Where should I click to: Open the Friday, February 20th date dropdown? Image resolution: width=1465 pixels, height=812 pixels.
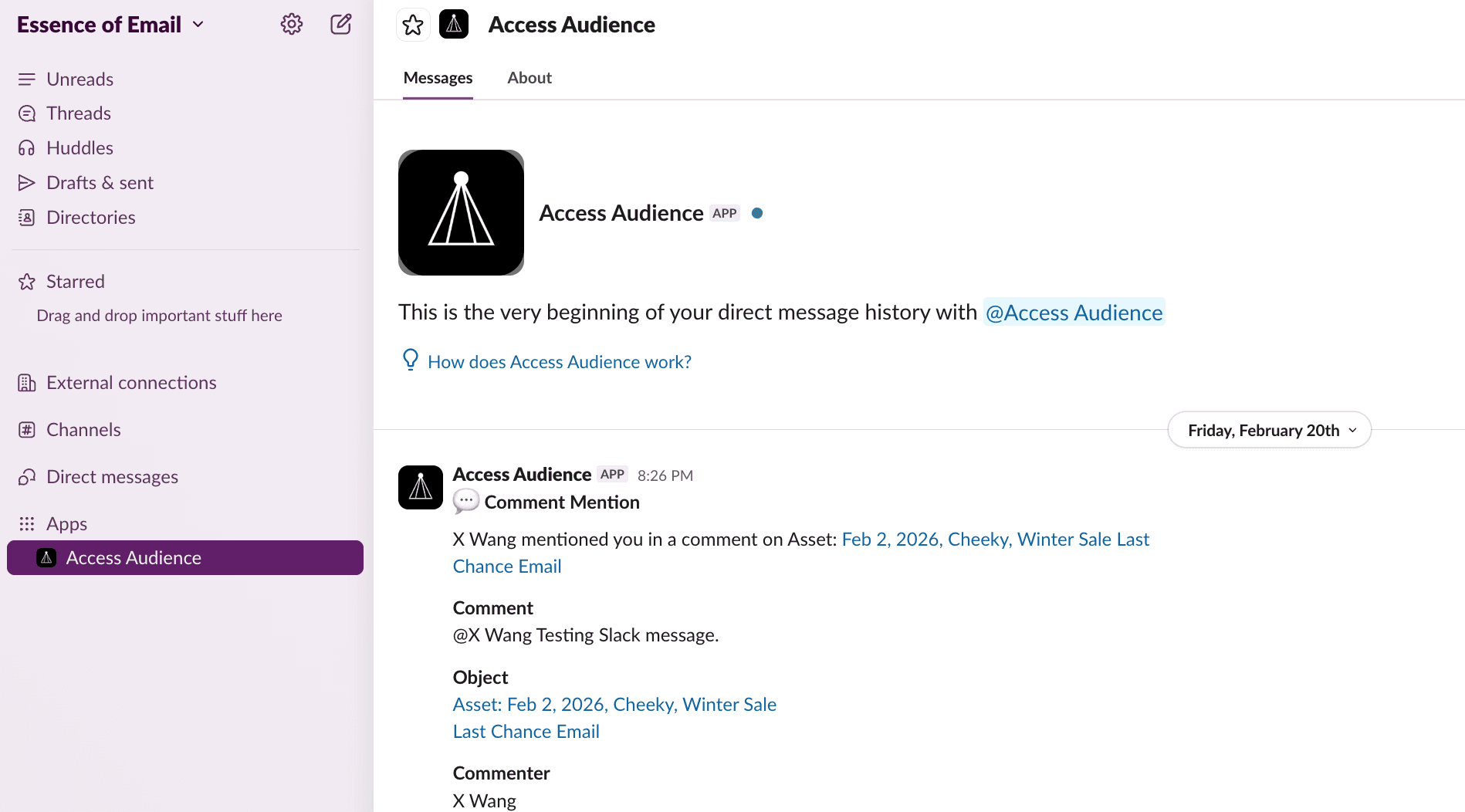click(1268, 430)
